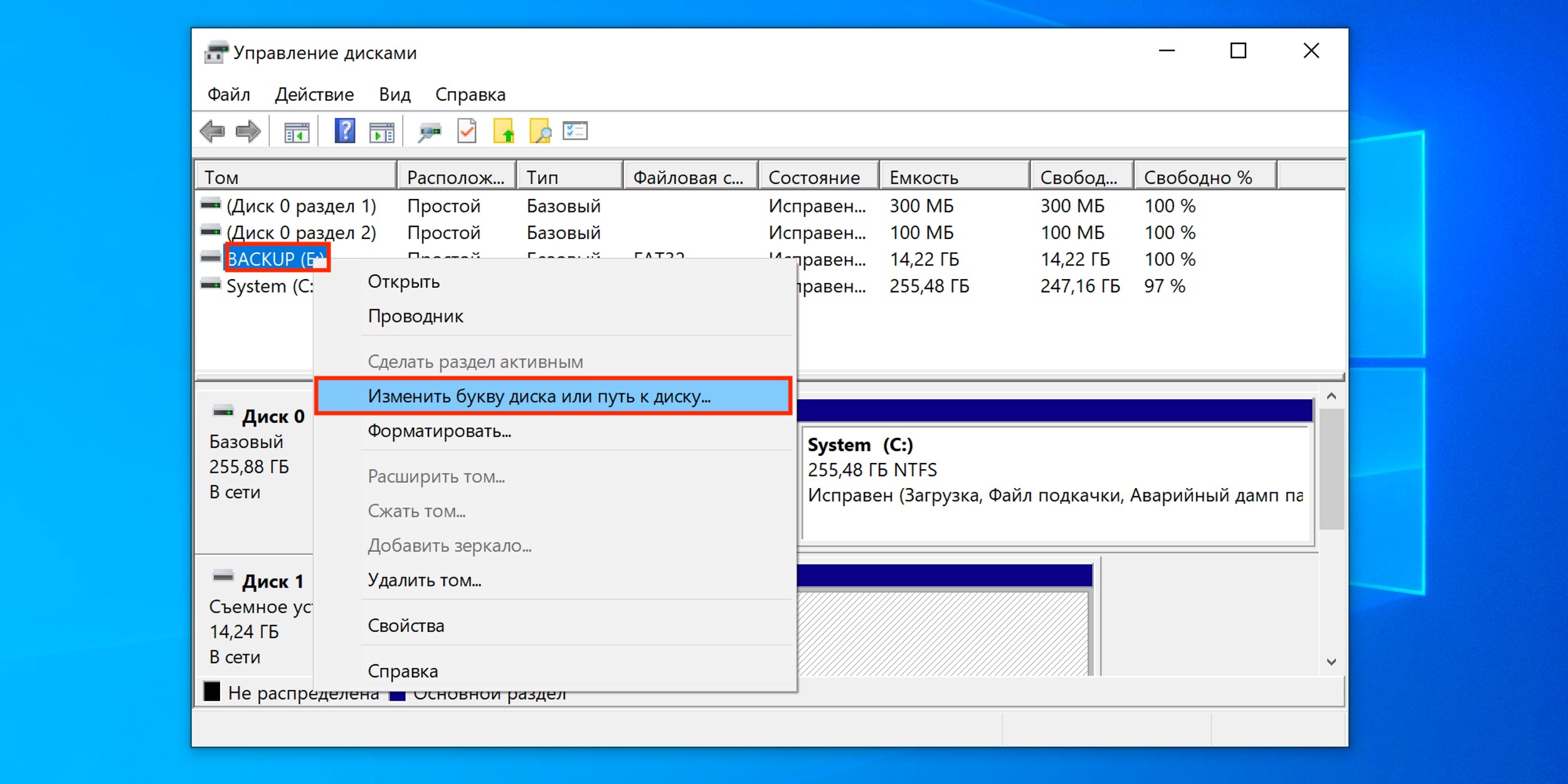Click the folder with magnifier toolbar icon

pos(540,132)
